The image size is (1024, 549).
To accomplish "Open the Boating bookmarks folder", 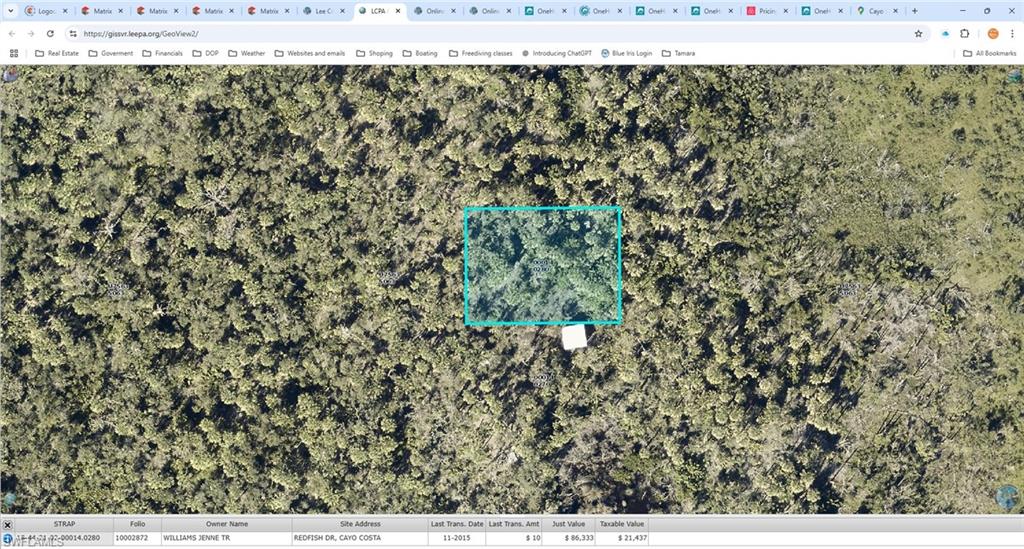I will 420,54.
